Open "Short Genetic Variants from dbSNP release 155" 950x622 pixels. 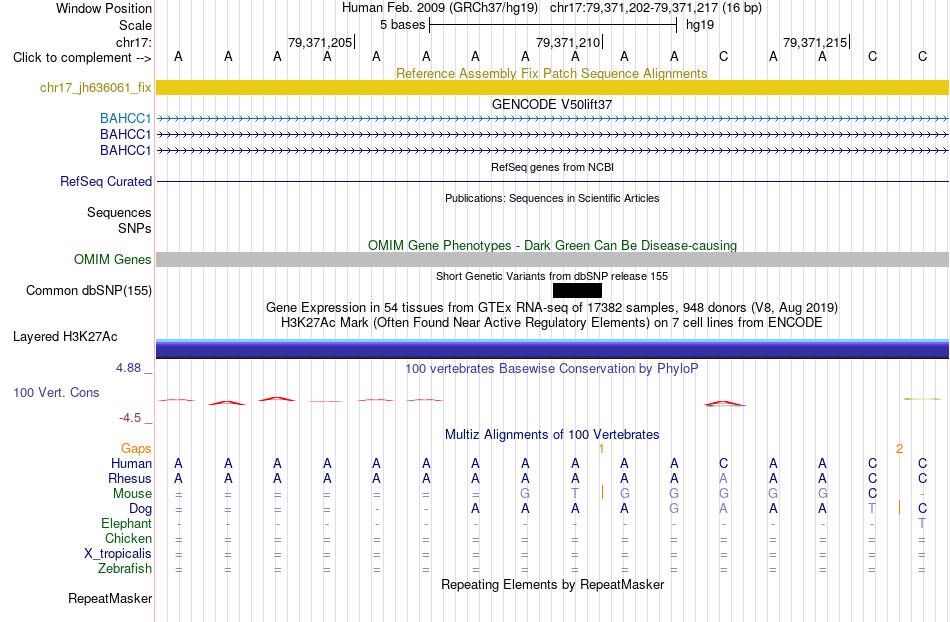552,276
